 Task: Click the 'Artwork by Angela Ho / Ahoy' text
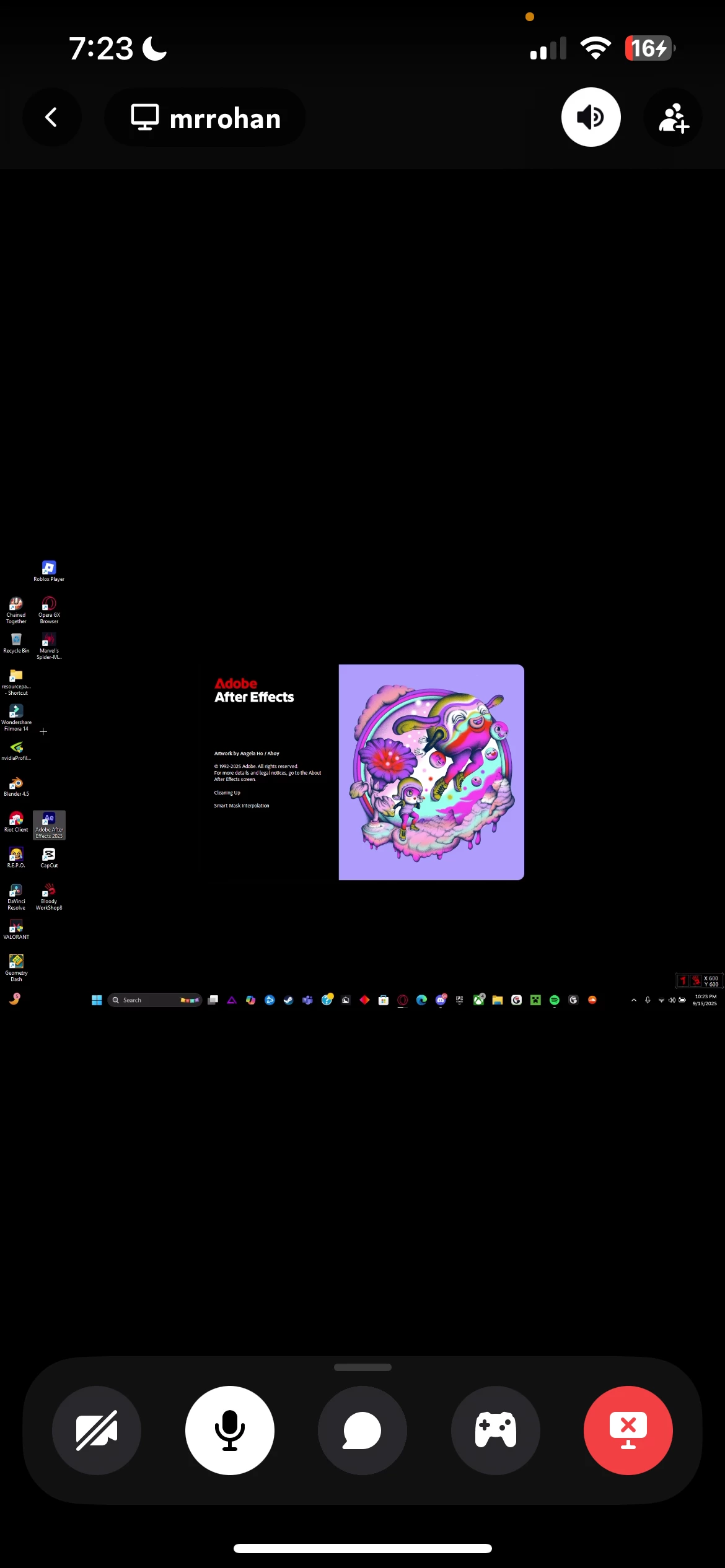pyautogui.click(x=247, y=754)
